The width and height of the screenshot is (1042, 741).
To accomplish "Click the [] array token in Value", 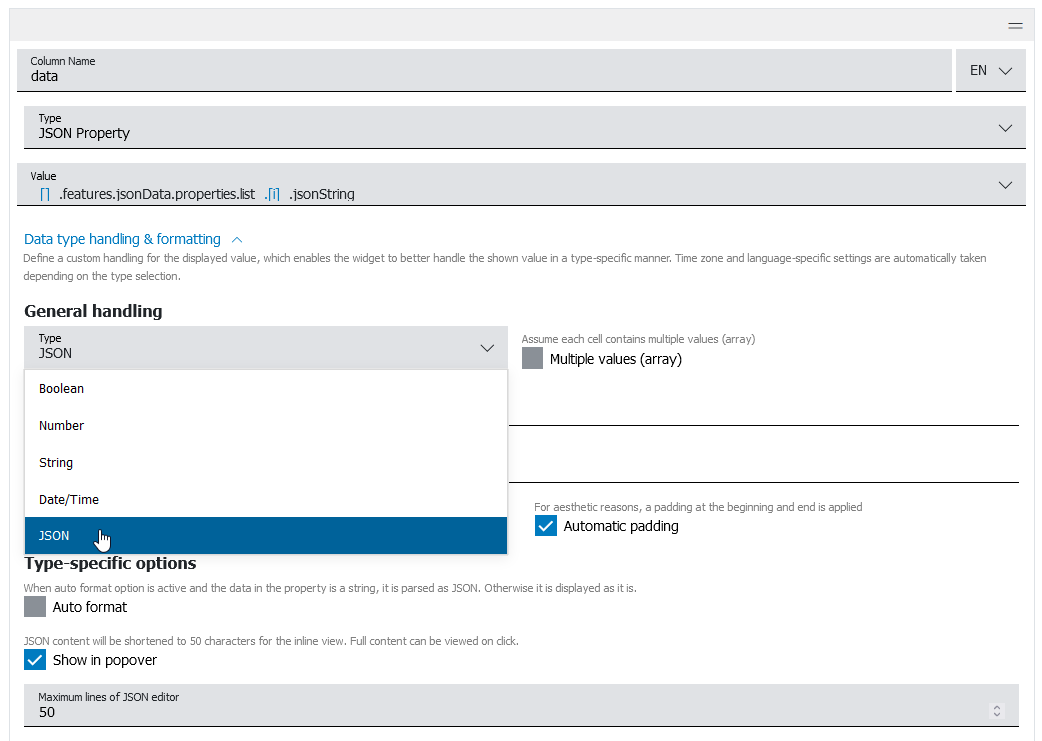I will coord(45,194).
